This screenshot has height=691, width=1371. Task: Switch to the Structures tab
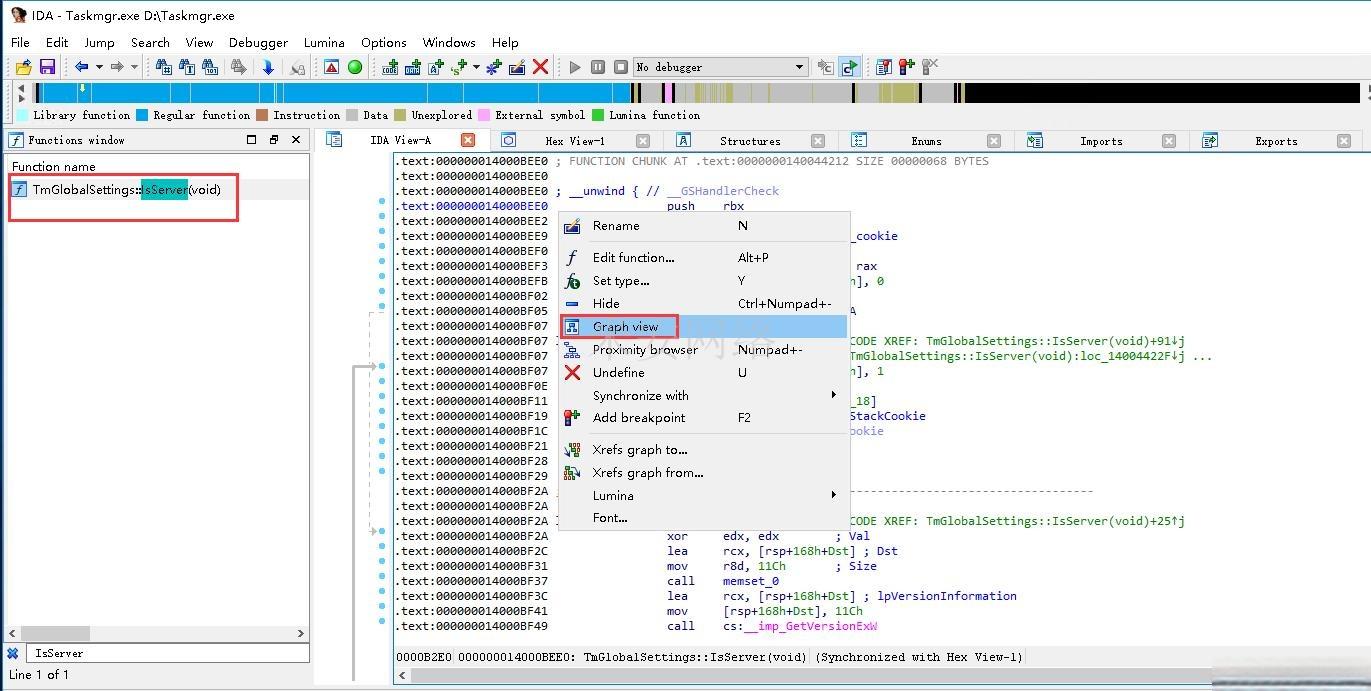click(749, 141)
